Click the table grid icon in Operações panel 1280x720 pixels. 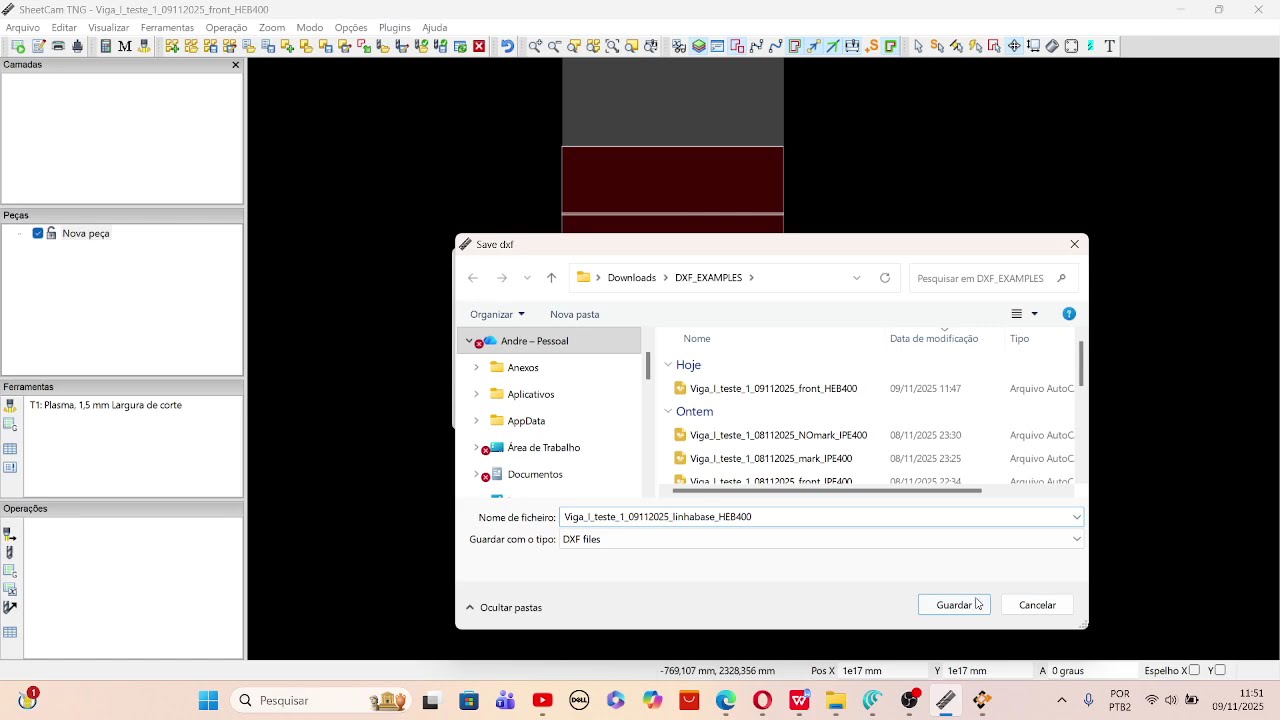[x=10, y=632]
